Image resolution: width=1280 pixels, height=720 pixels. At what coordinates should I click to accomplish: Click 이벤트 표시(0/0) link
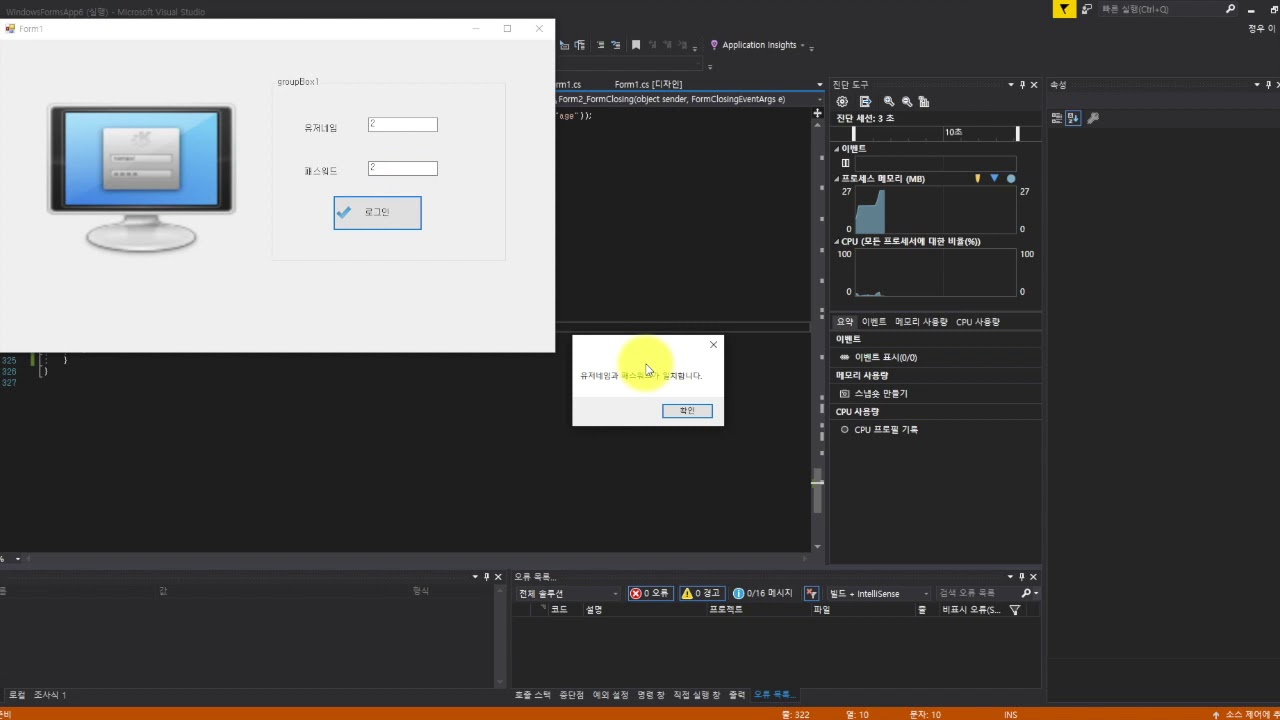point(886,358)
